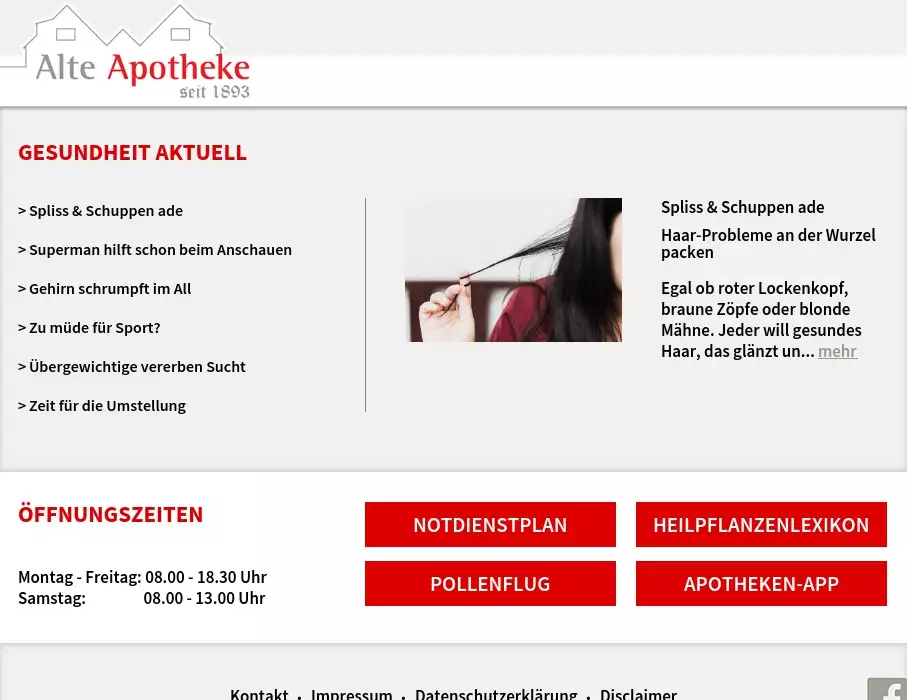This screenshot has height=700, width=907.
Task: Click the Spliss & Schuppen ade teaser title
Action: (743, 207)
